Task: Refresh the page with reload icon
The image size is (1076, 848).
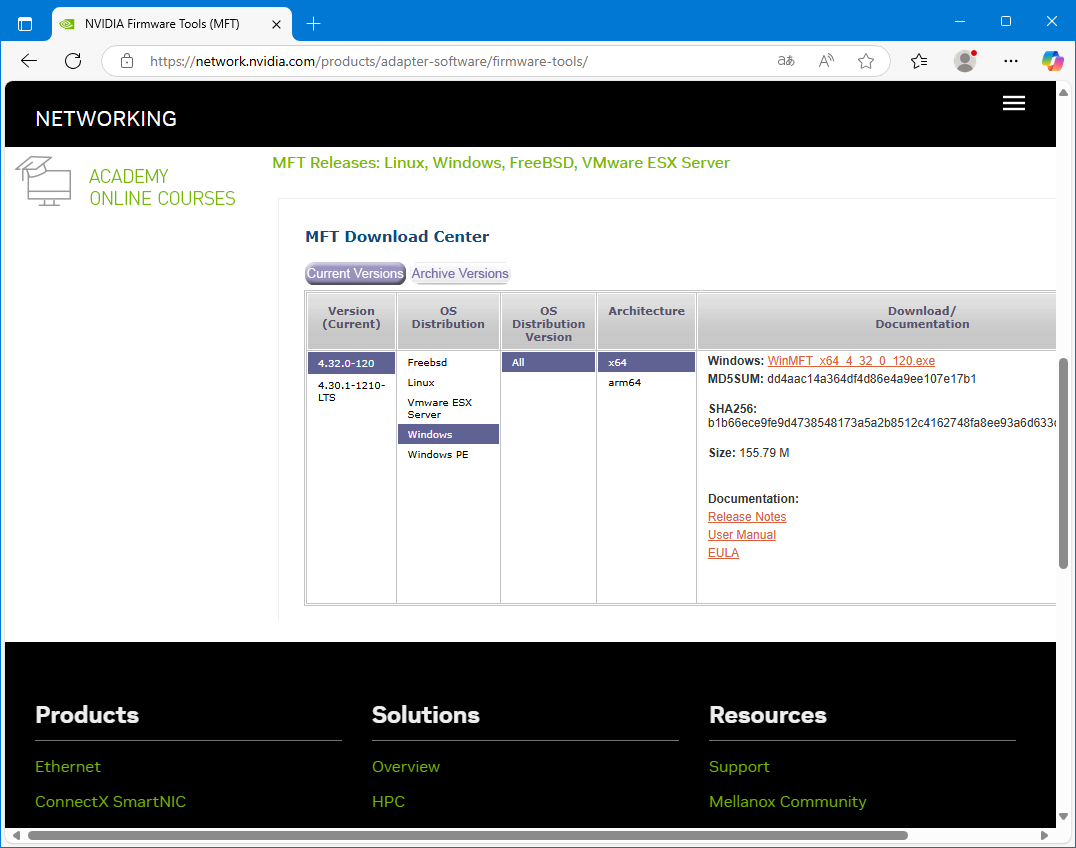Action: tap(73, 61)
